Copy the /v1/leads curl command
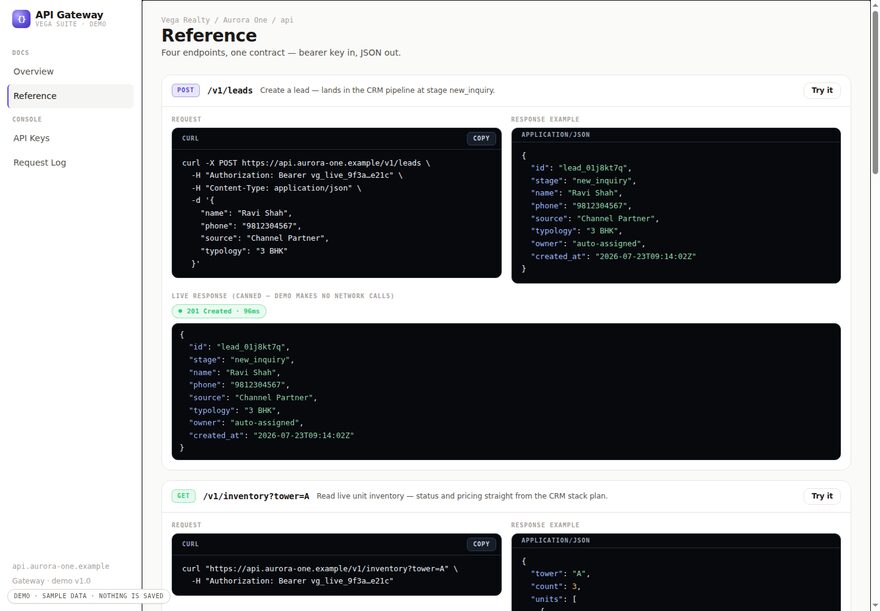 pos(481,139)
